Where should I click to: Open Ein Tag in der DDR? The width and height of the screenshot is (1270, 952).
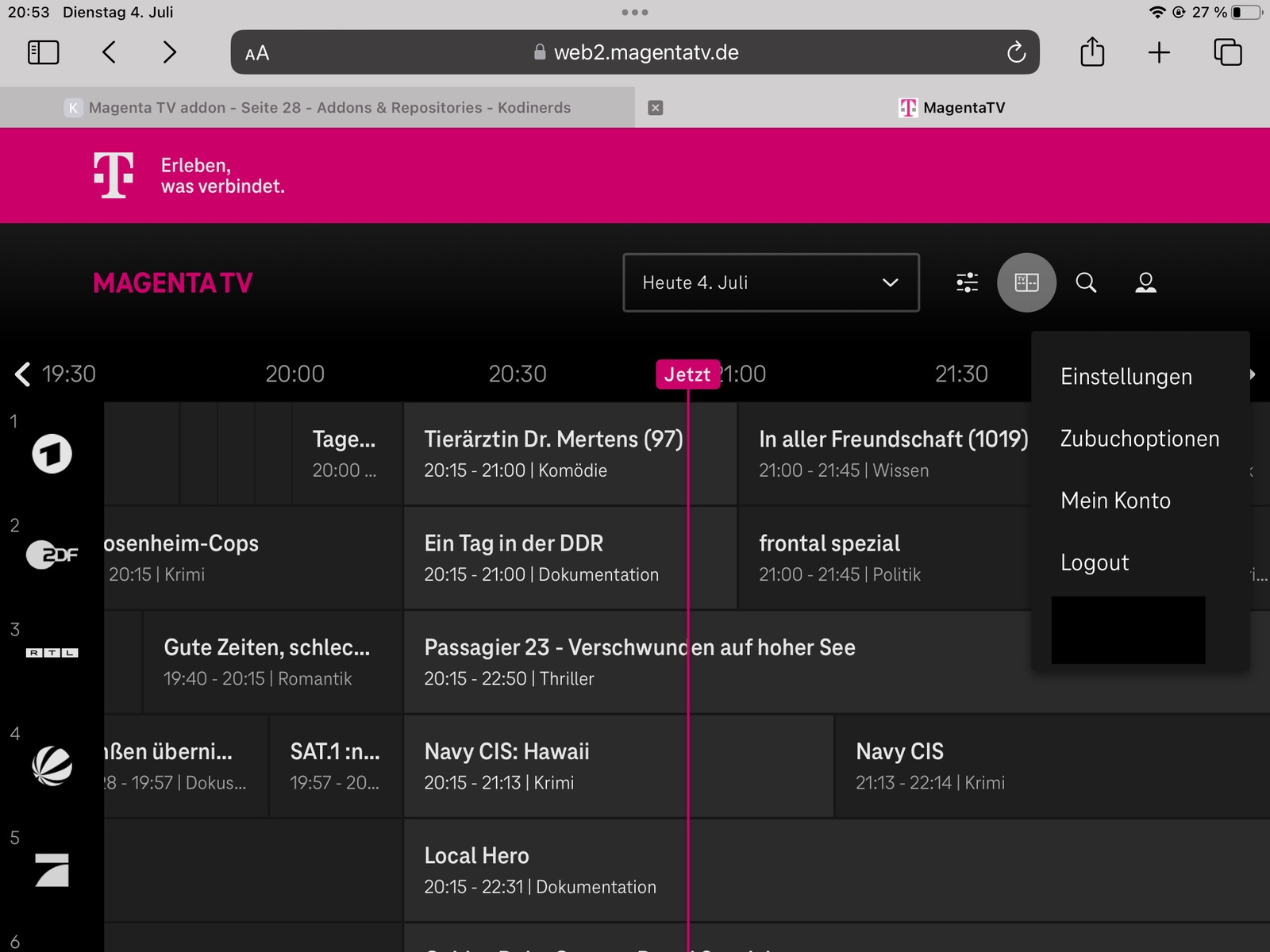pos(570,558)
